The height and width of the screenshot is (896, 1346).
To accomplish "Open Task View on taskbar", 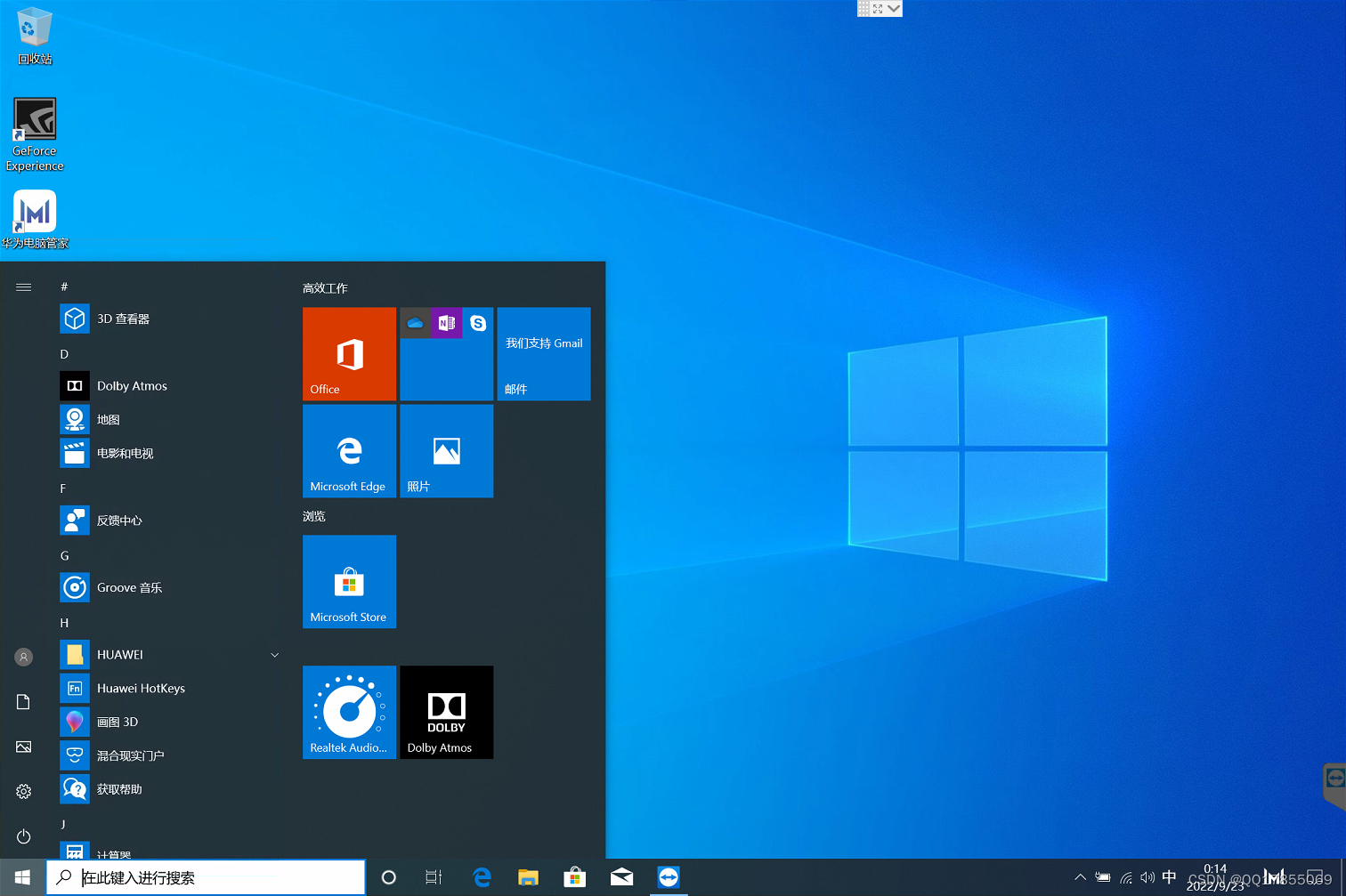I will pyautogui.click(x=434, y=877).
